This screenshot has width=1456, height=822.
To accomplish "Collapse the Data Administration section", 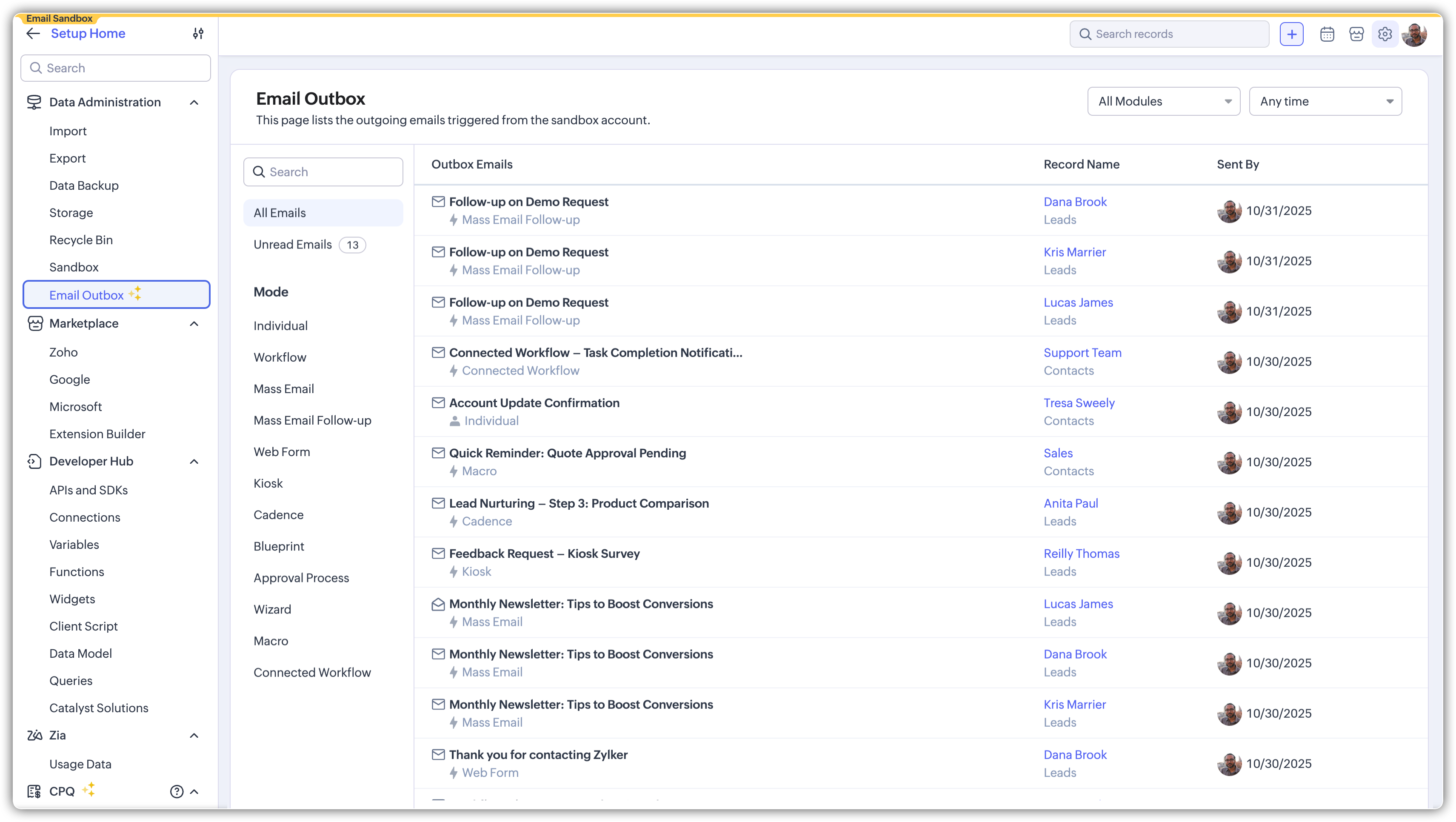I will click(194, 103).
